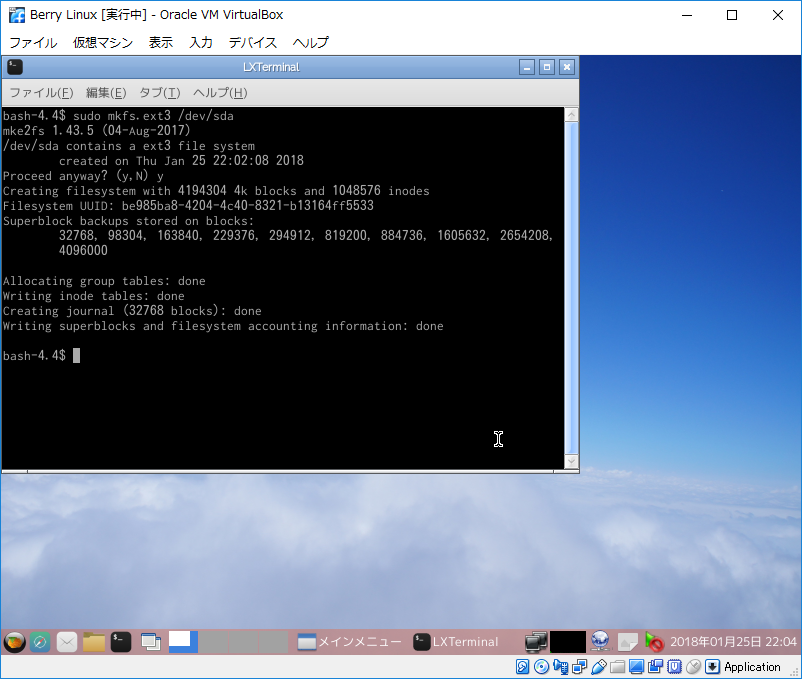The image size is (802, 679).
Task: Switch to the third workspace in pager
Action: click(x=243, y=642)
